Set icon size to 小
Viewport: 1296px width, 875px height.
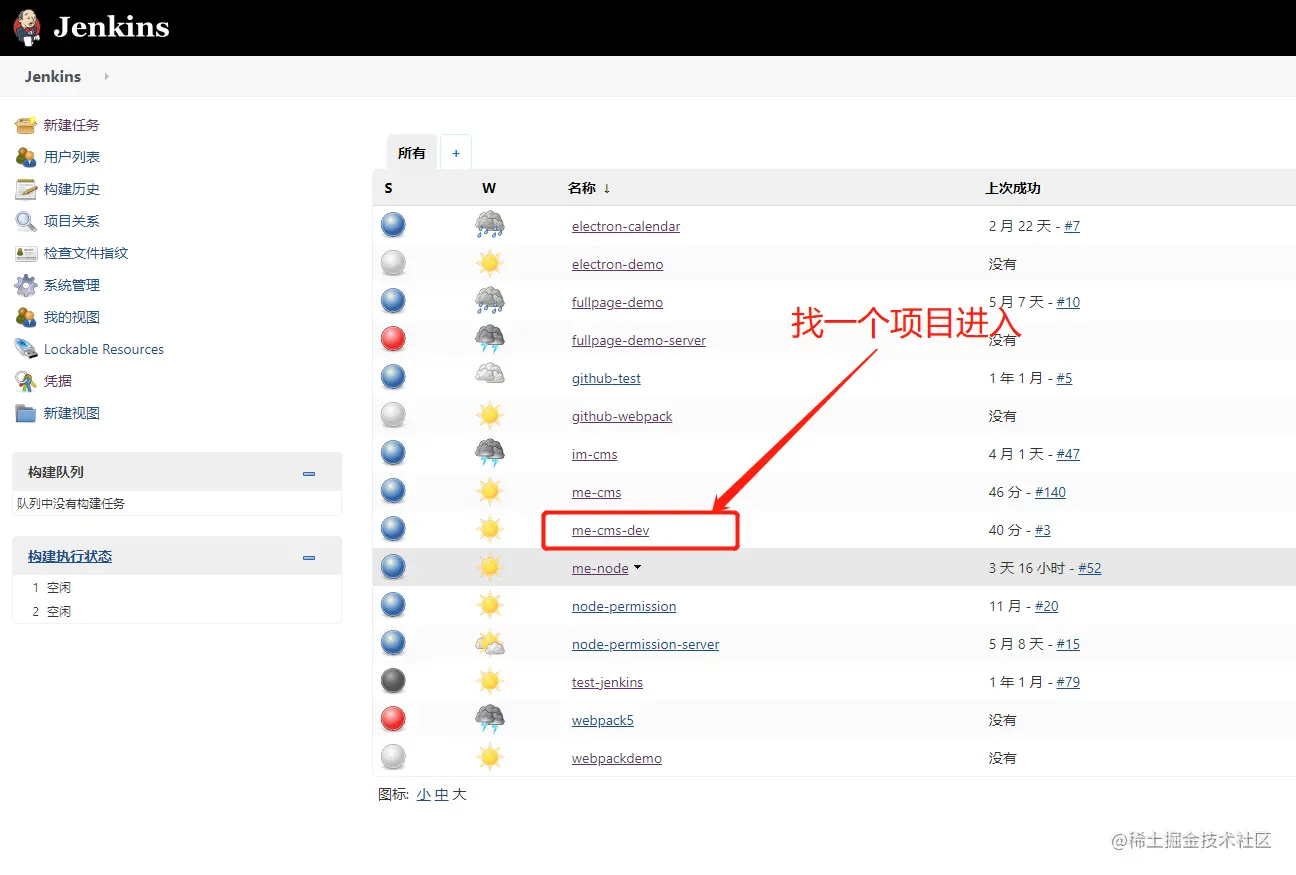tap(423, 795)
